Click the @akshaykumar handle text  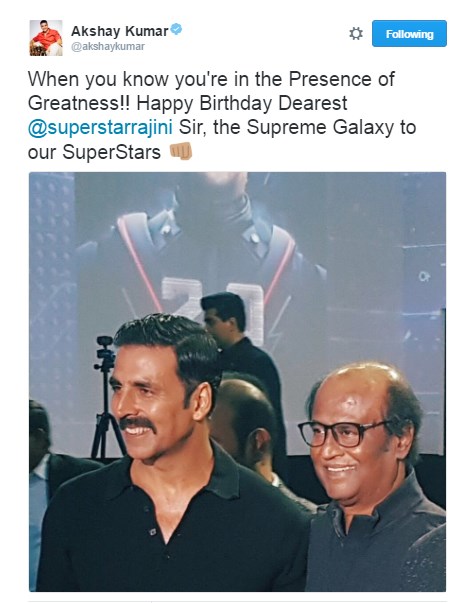click(x=108, y=47)
